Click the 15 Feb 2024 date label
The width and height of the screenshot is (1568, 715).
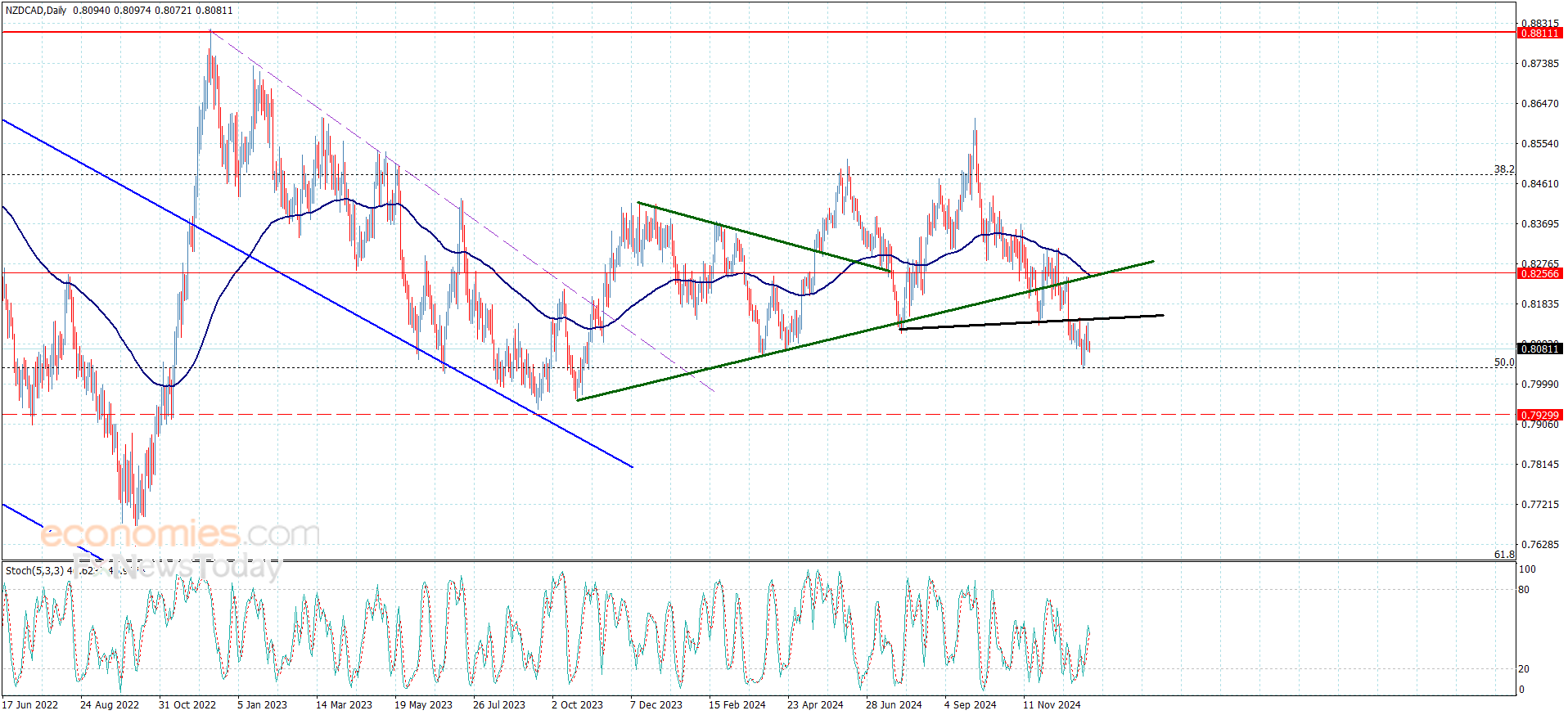click(737, 704)
